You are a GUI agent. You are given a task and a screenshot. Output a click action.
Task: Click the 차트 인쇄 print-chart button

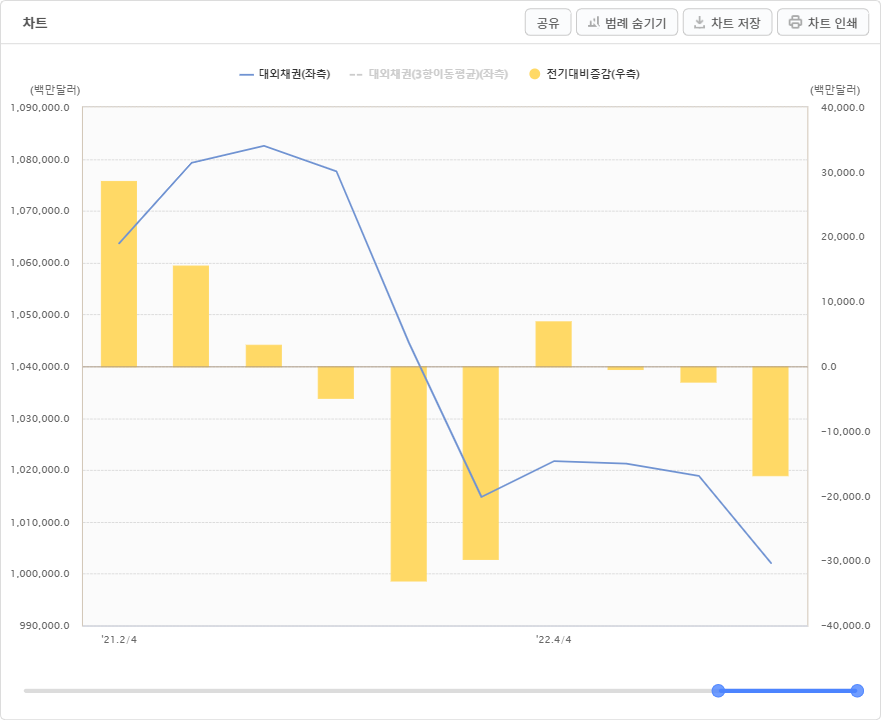click(823, 22)
